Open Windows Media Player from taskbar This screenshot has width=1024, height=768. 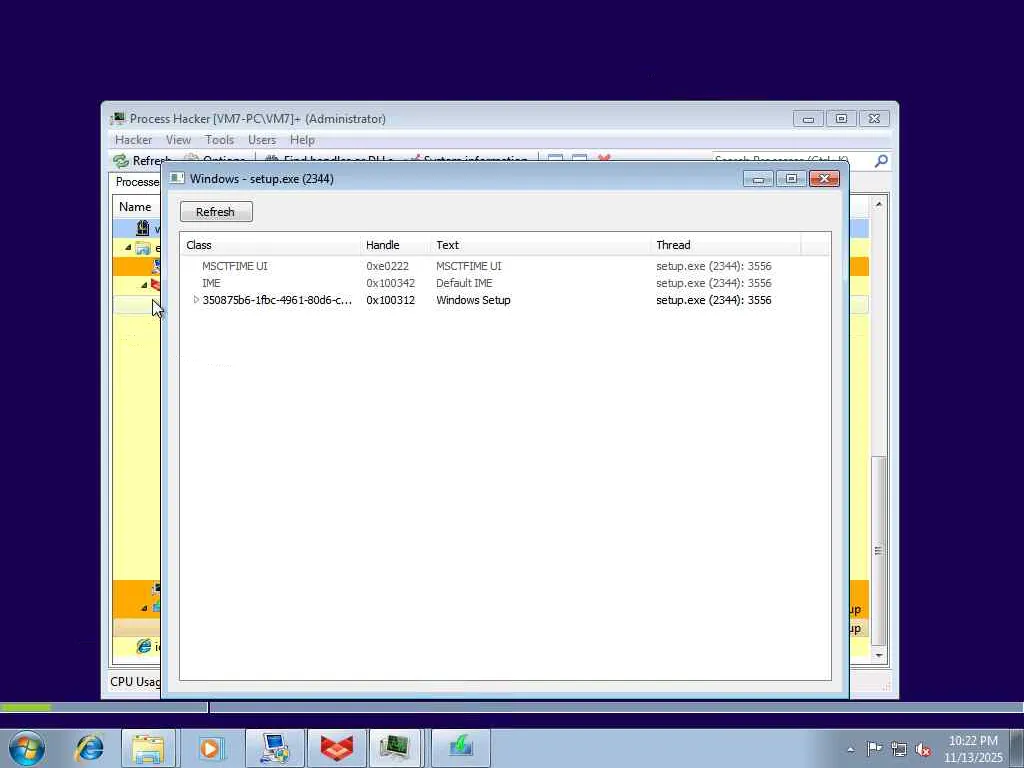tap(210, 748)
